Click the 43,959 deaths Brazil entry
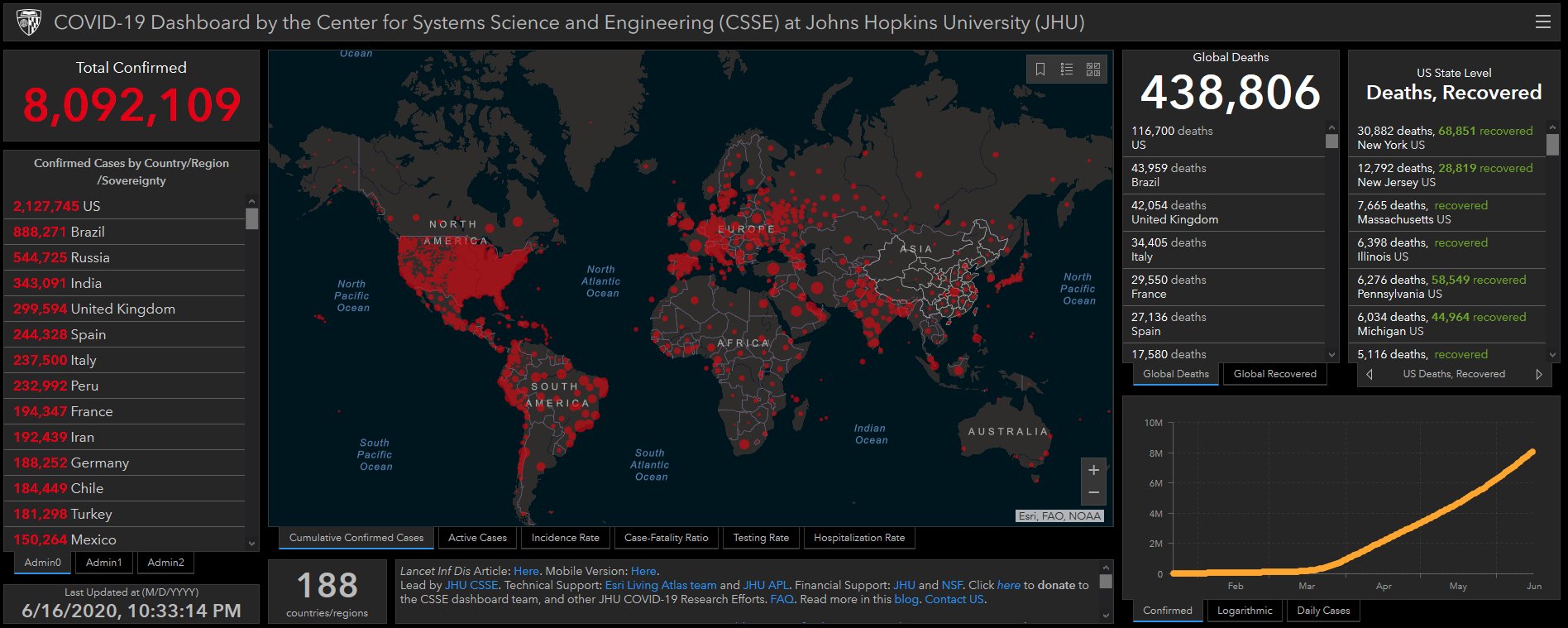Screen dimensions: 1568x628 coord(1224,175)
